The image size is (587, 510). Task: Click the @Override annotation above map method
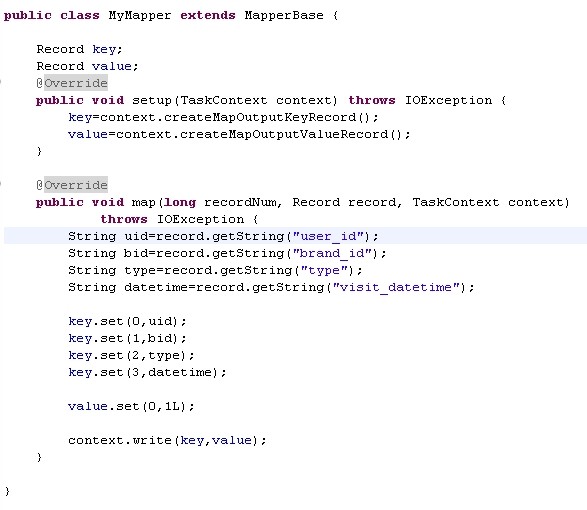point(72,185)
